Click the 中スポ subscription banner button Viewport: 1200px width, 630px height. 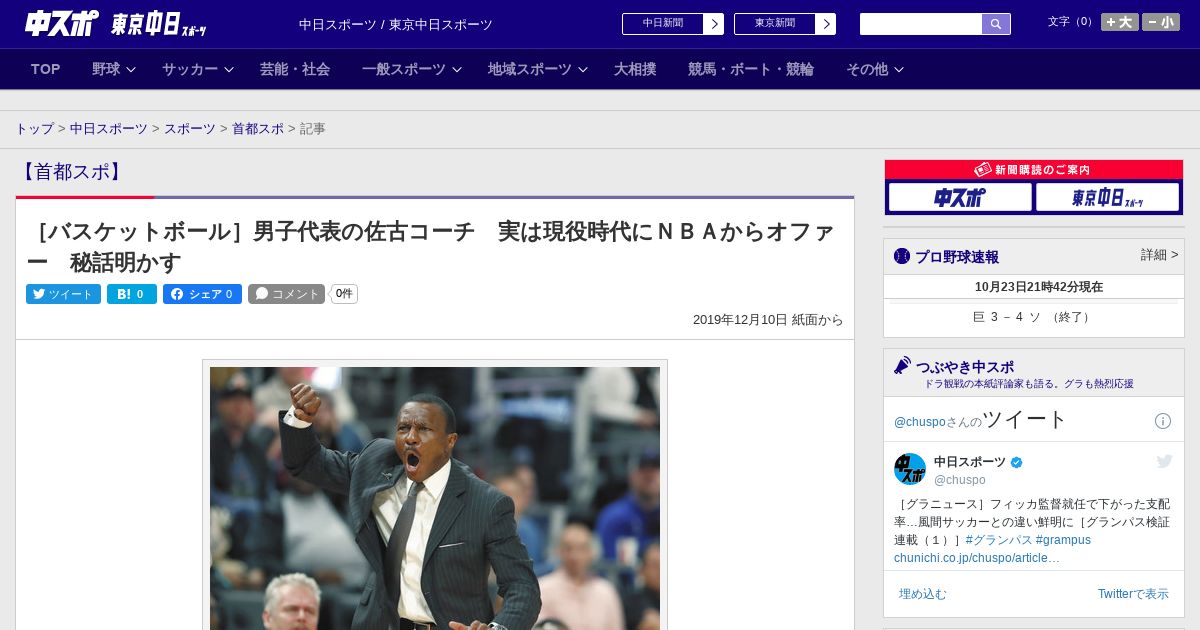960,197
